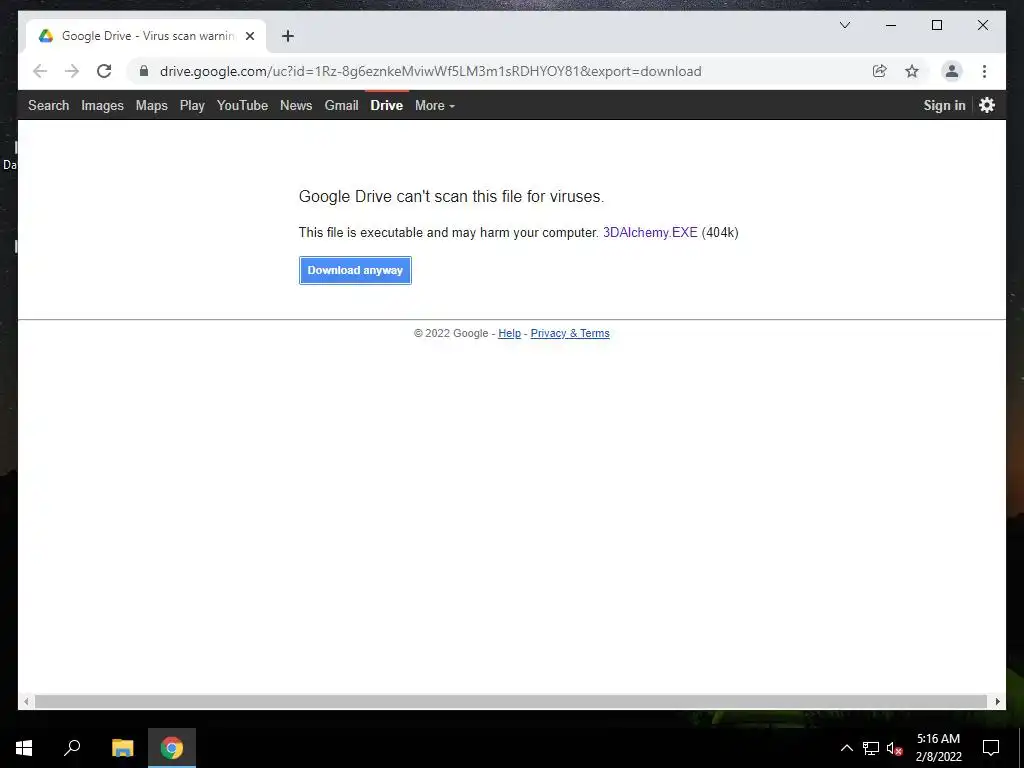The image size is (1024, 768).
Task: Open the Chrome three-dot menu
Action: coord(984,71)
